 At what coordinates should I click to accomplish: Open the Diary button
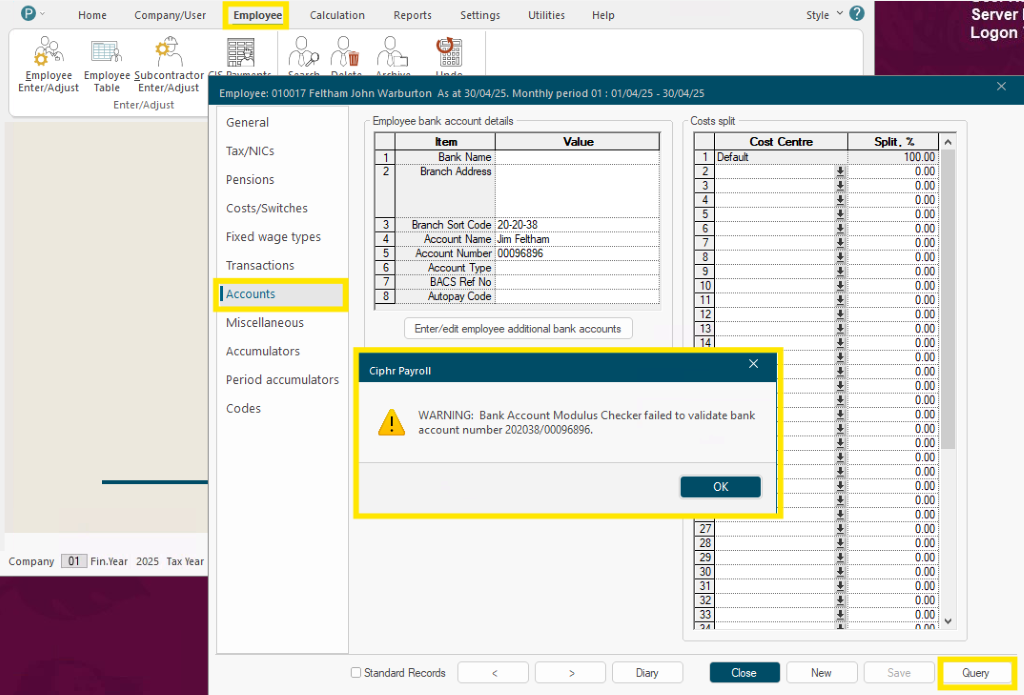click(x=647, y=673)
